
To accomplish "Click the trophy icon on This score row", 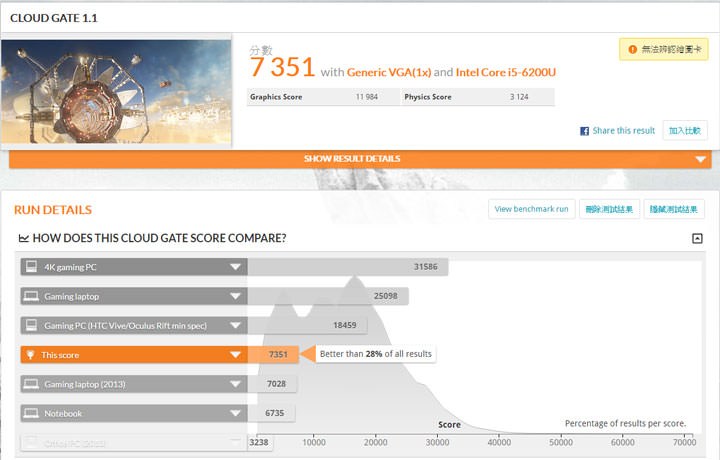I will click(31, 355).
